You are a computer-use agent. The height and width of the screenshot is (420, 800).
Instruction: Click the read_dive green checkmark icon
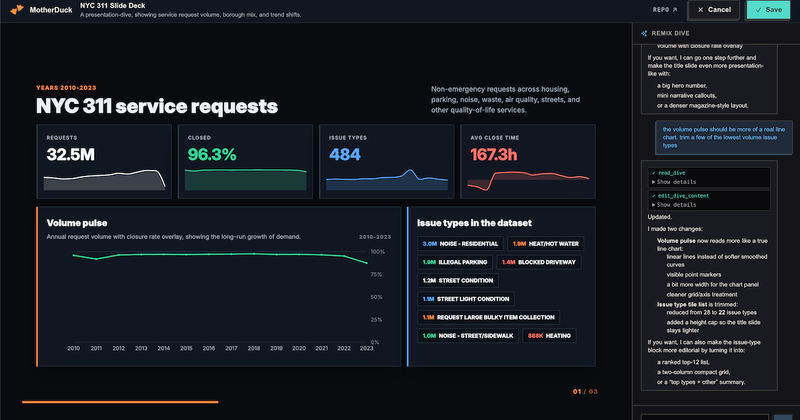654,173
